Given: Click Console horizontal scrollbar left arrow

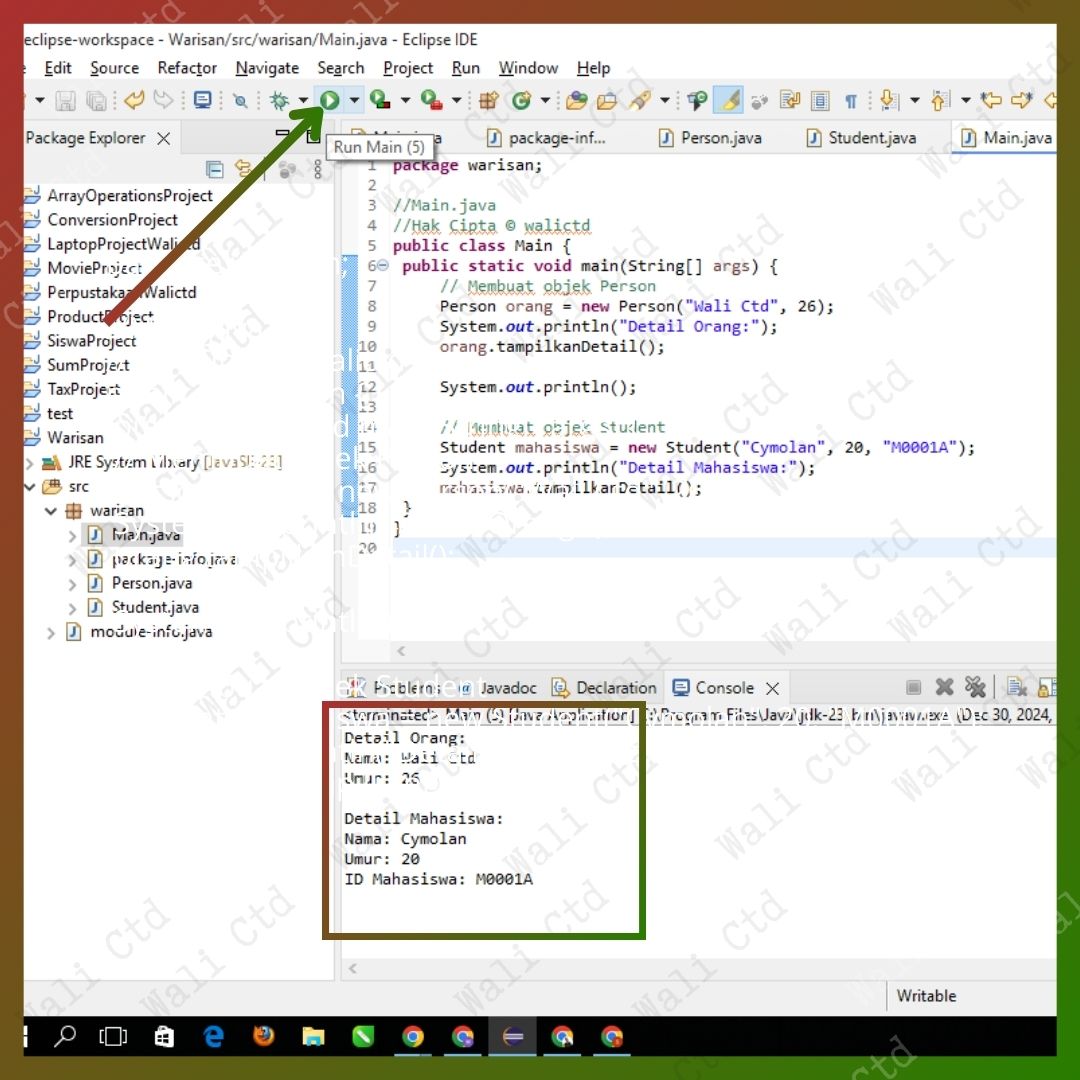Looking at the screenshot, I should point(352,968).
